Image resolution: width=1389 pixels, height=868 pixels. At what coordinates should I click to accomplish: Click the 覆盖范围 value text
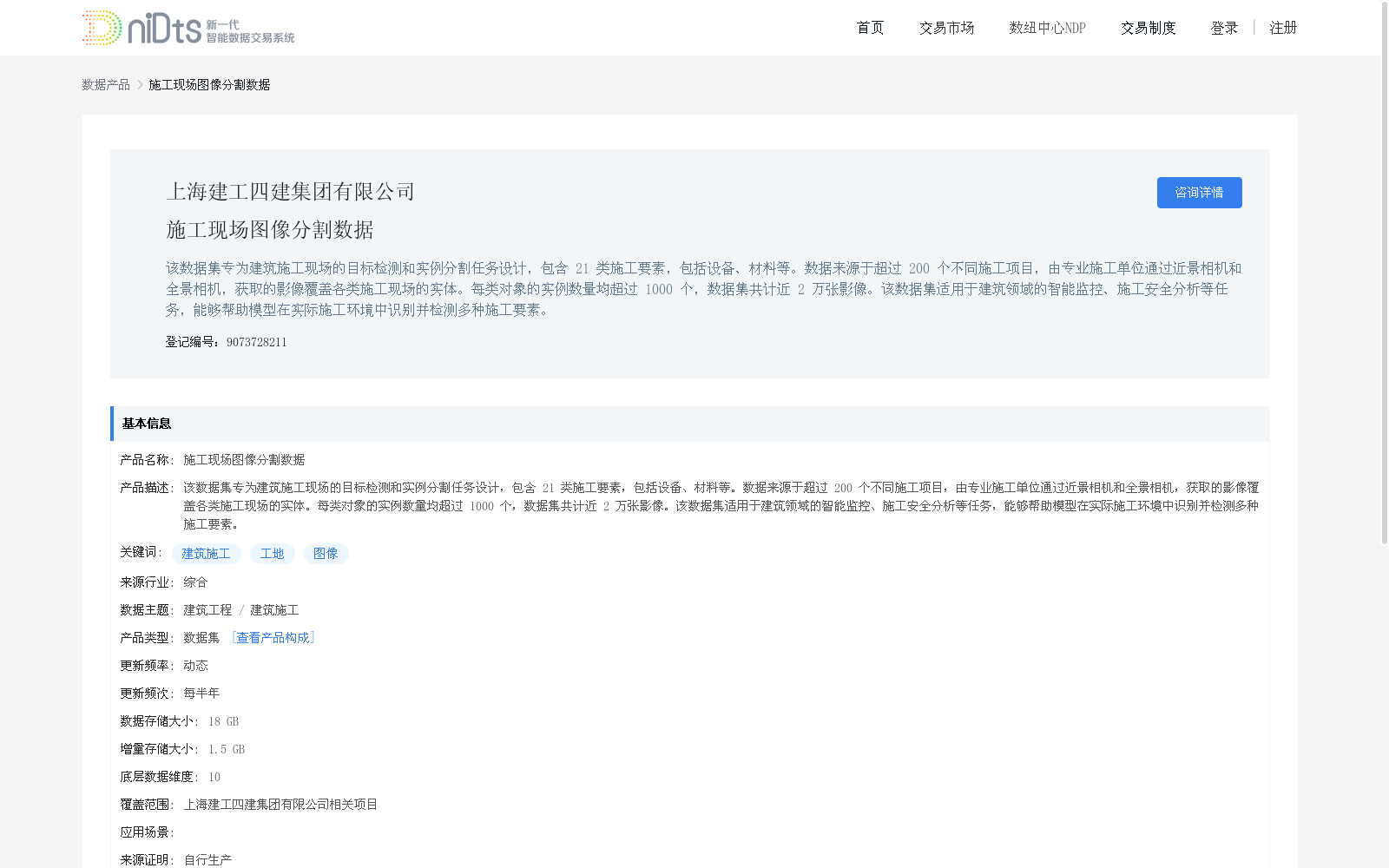280,805
